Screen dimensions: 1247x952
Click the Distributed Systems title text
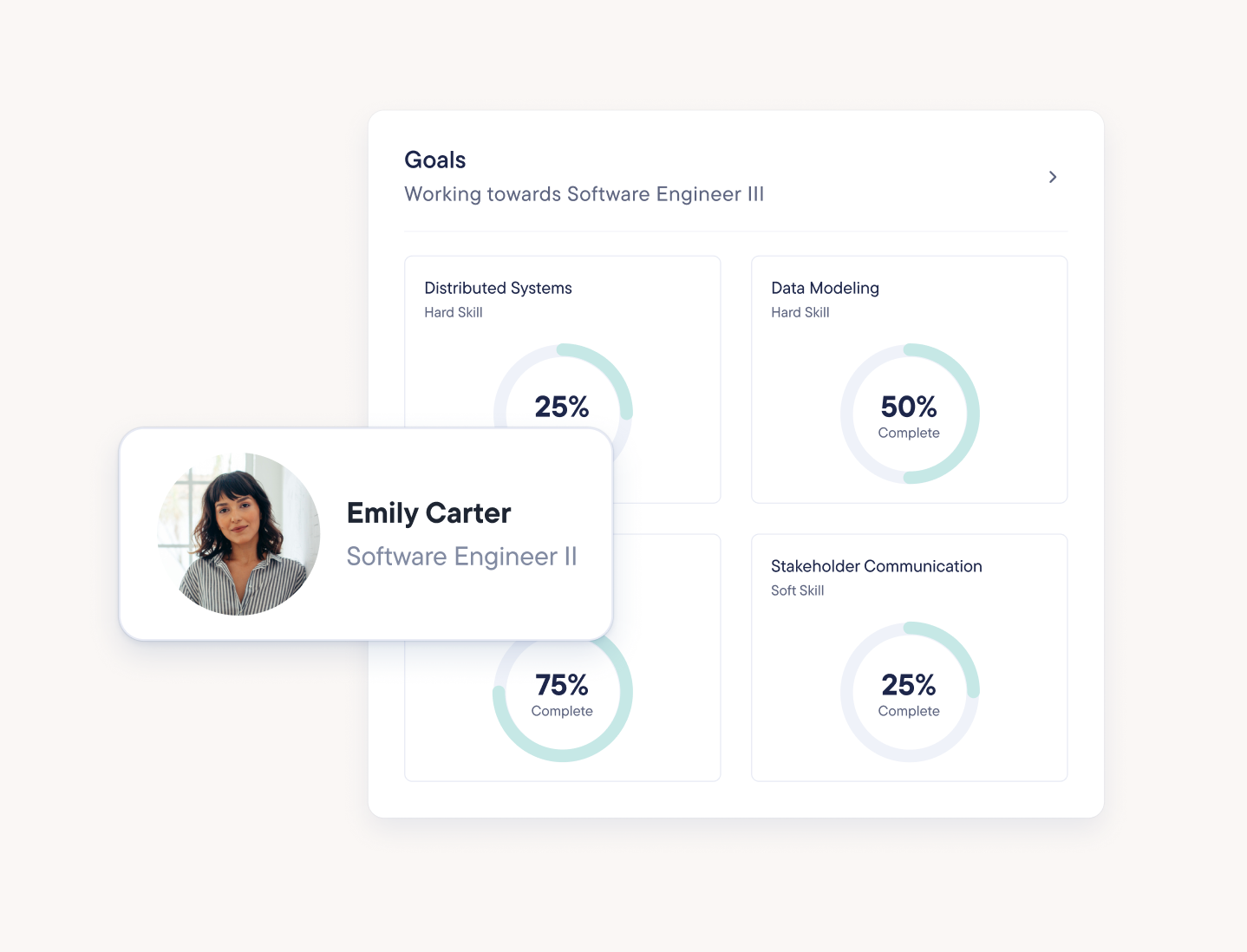tap(498, 287)
